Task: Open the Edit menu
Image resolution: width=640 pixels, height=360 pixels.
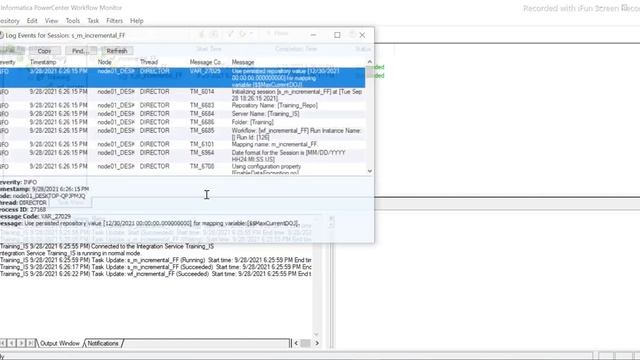Action: pos(32,21)
